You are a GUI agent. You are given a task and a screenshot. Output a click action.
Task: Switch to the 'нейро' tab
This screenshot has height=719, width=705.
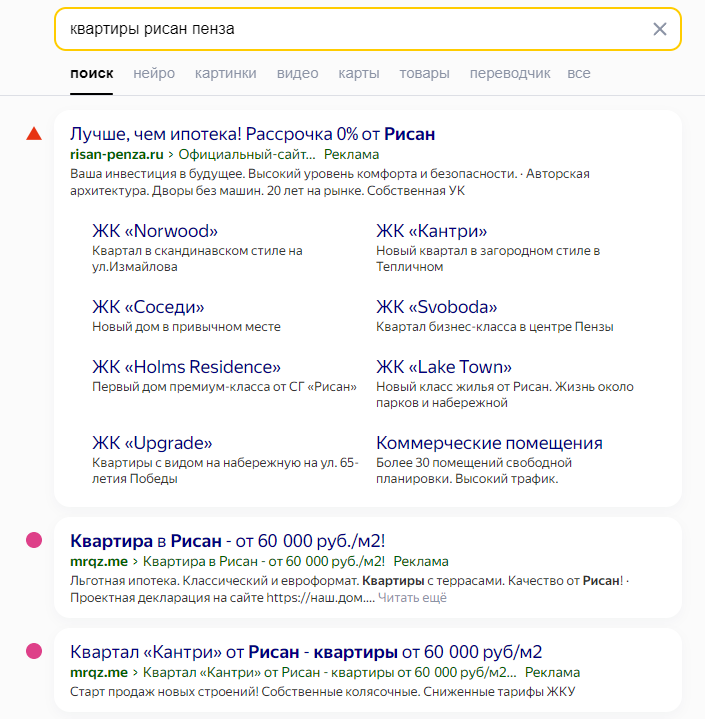[x=154, y=73]
